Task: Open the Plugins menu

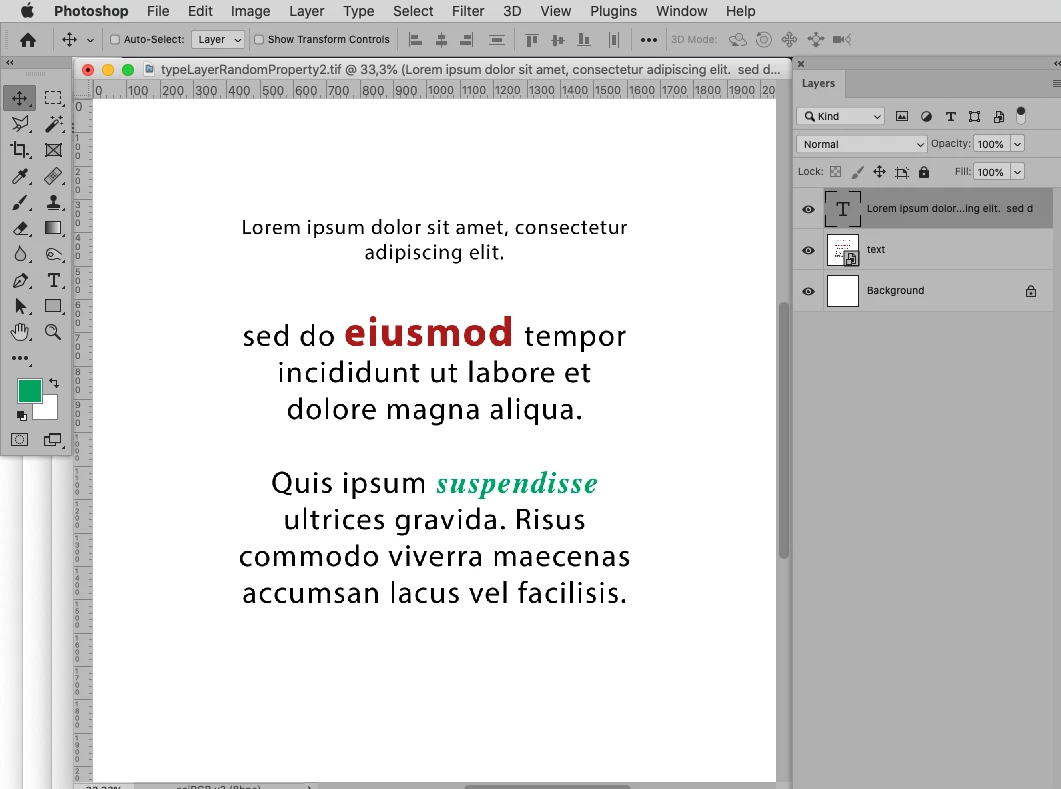Action: (x=613, y=11)
